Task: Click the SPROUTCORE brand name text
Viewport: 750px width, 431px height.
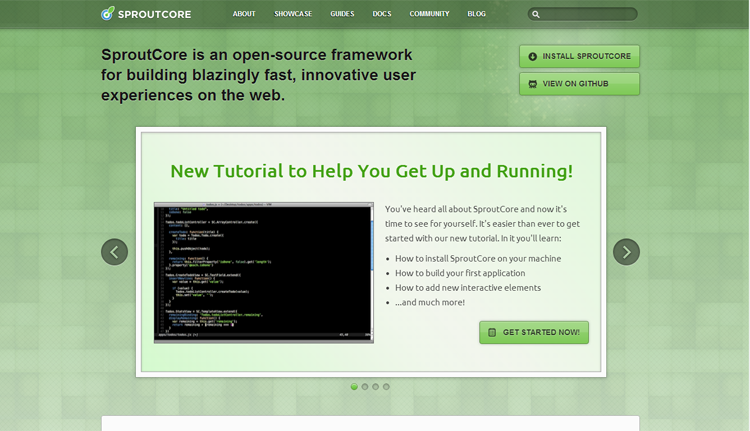Action: tap(154, 14)
